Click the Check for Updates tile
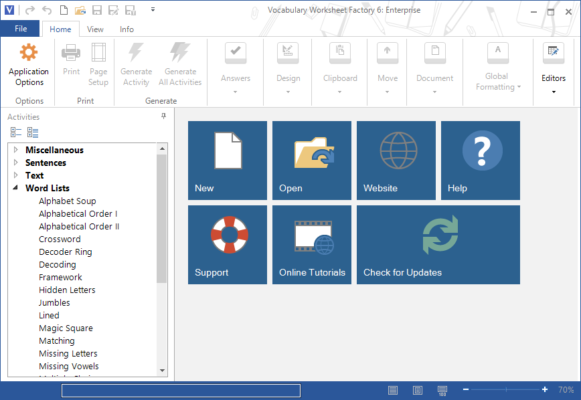This screenshot has height=400, width=581. 438,245
